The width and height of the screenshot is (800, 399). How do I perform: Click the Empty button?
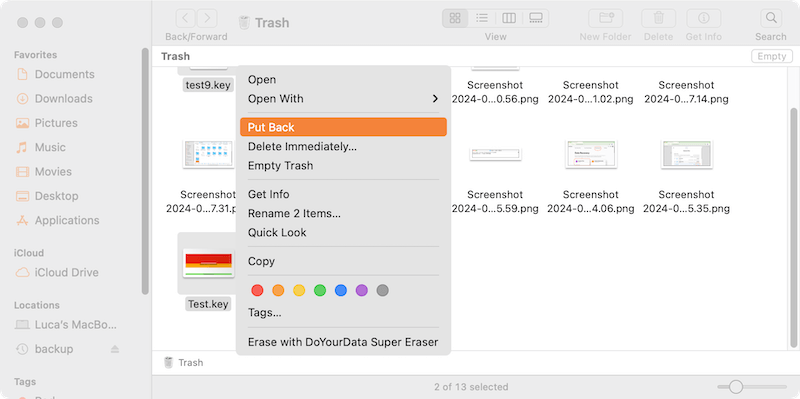771,57
